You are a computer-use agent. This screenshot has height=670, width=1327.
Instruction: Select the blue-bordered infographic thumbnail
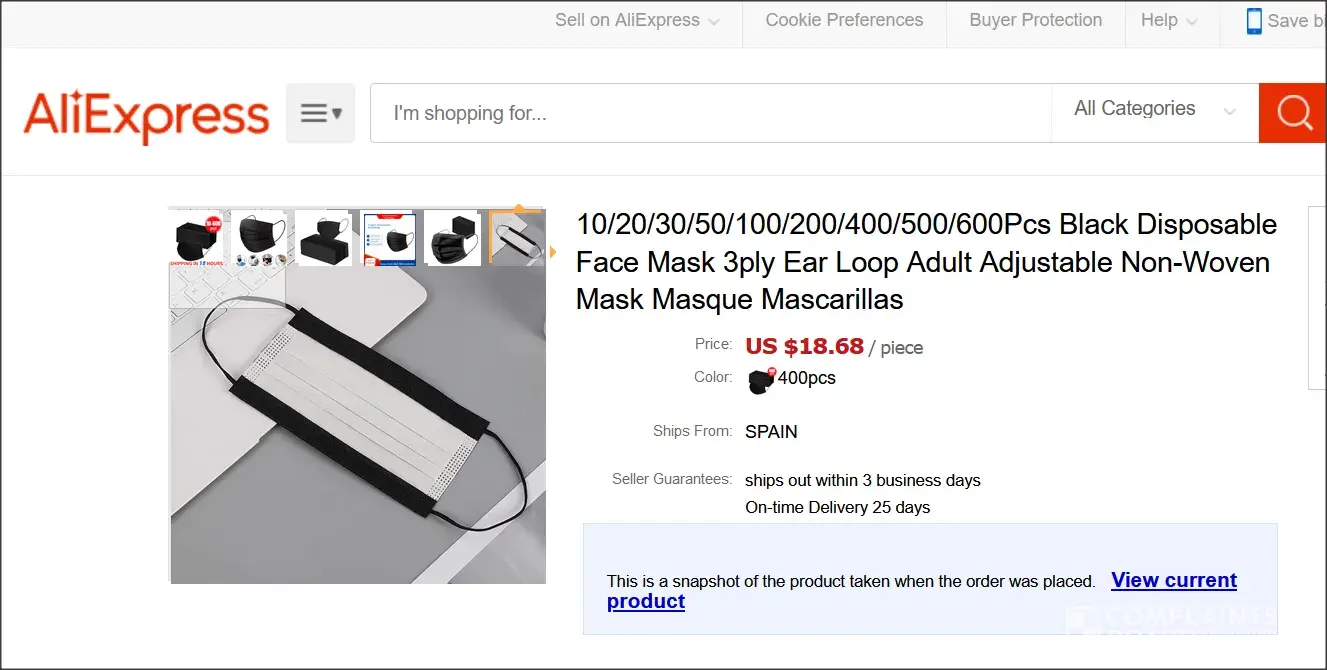388,238
